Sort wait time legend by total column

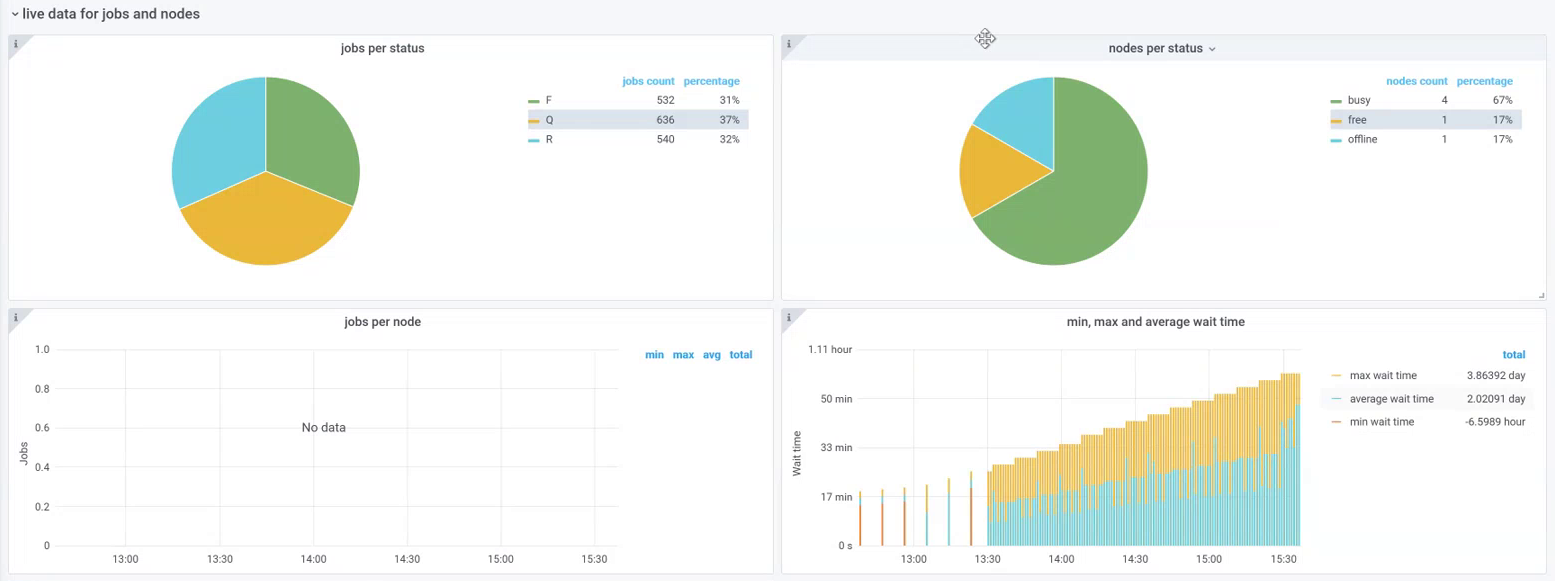1513,354
